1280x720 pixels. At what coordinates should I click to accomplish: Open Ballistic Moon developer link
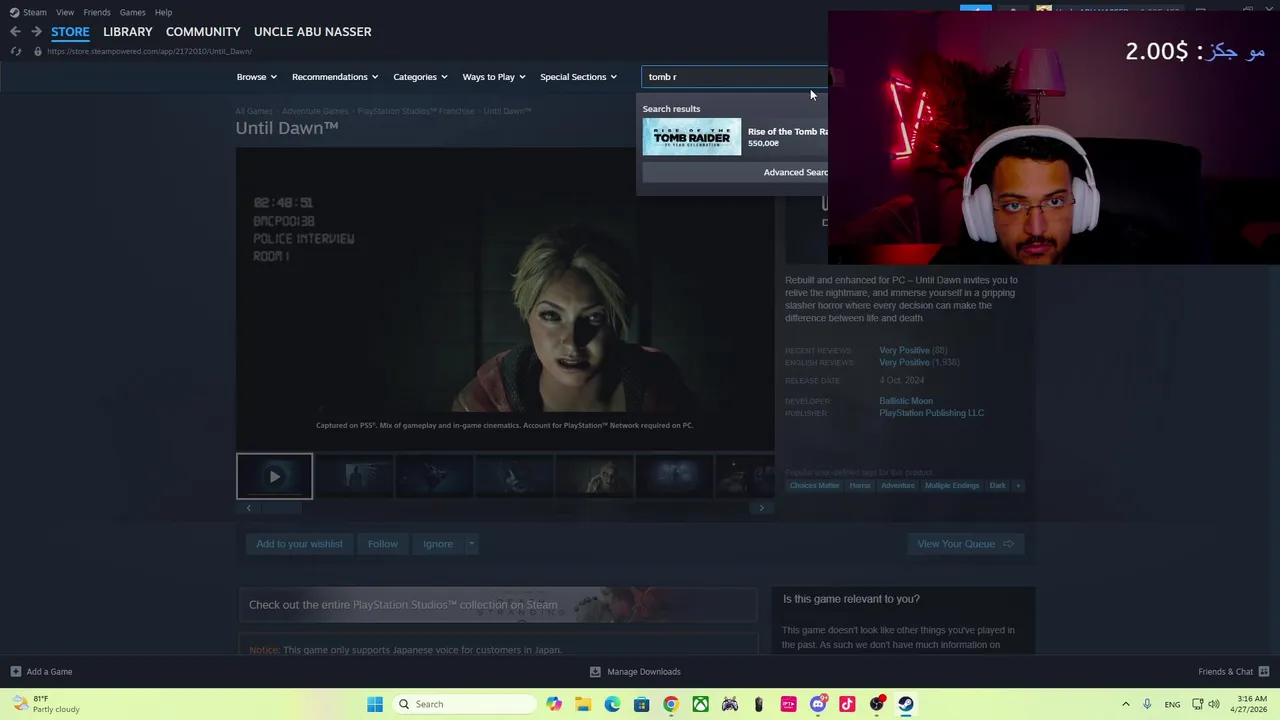click(x=906, y=401)
